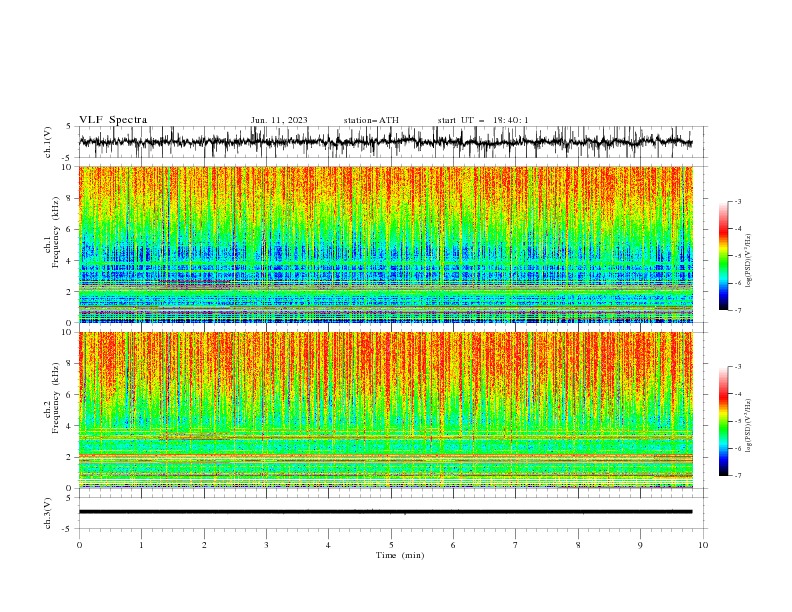Screen dimensions: 792x612
Task: Click the -5 label on lower colorbar
Action: point(738,421)
